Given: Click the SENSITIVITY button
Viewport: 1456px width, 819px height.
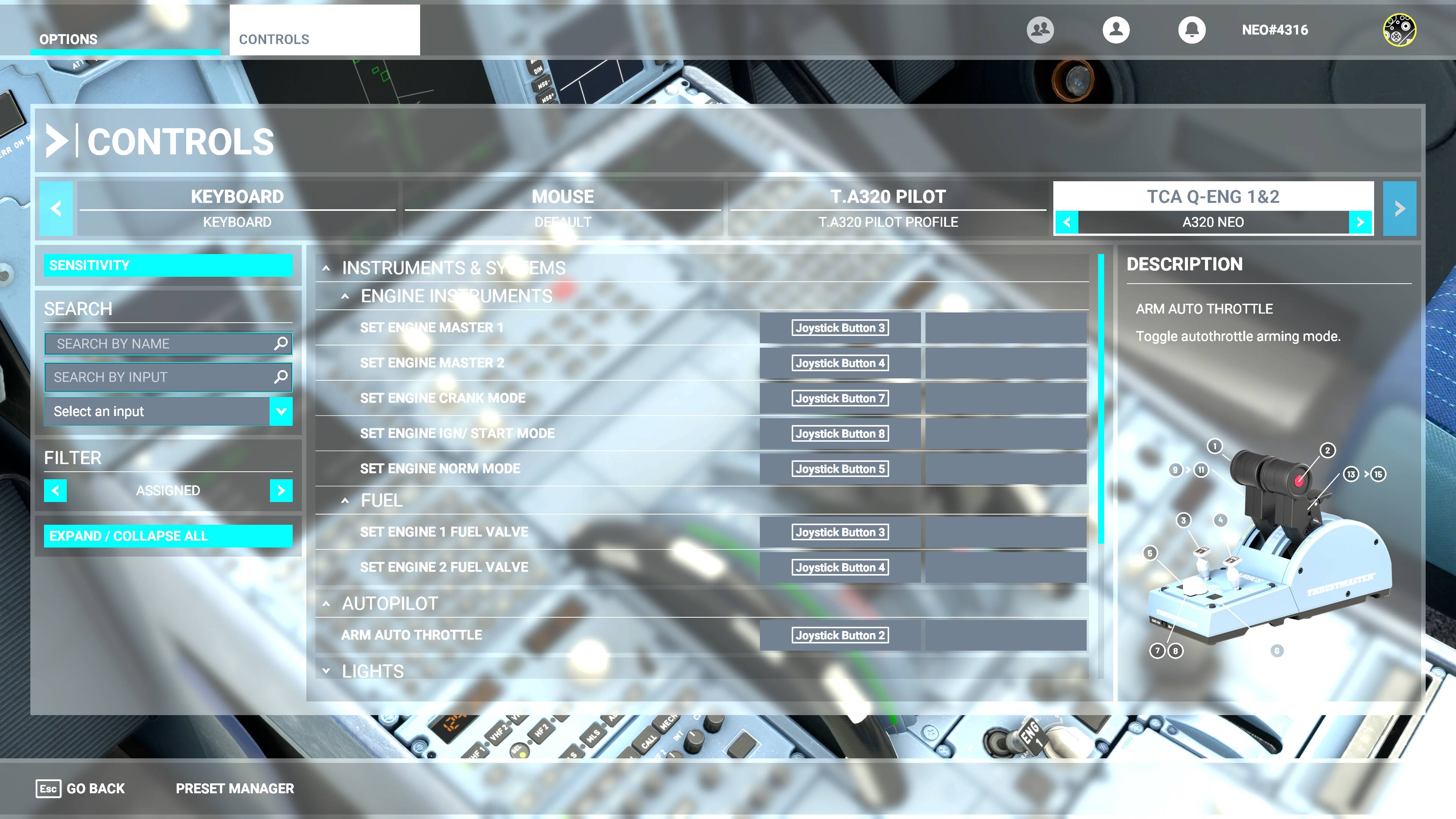Looking at the screenshot, I should (168, 265).
